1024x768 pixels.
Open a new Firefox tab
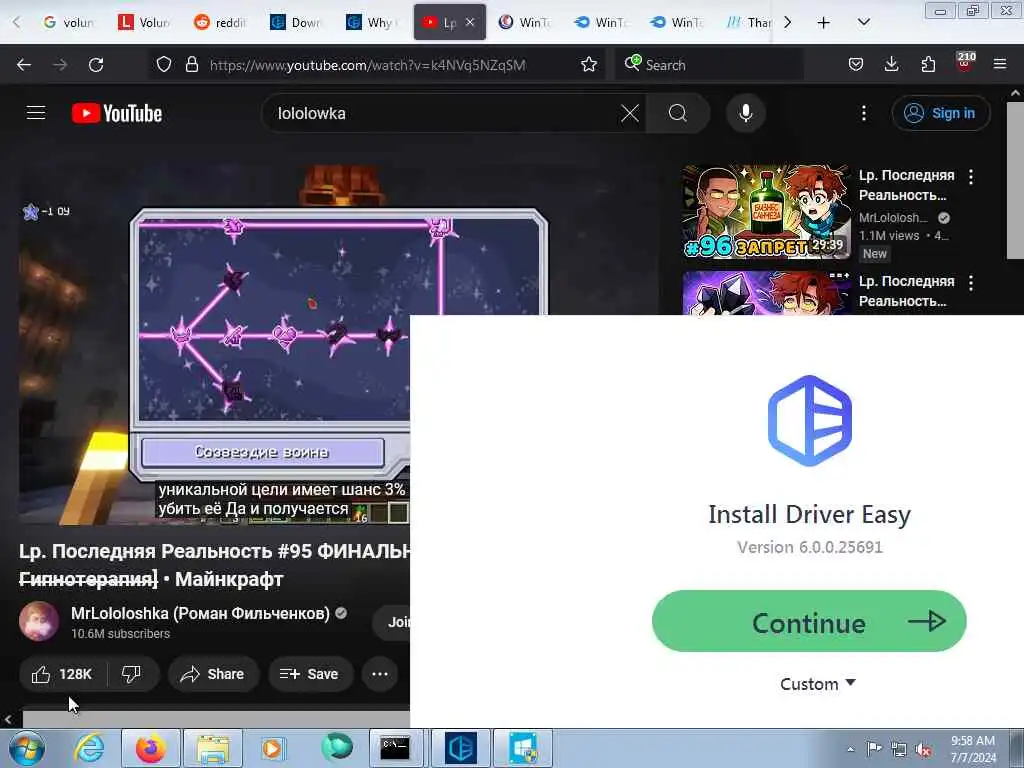824,23
